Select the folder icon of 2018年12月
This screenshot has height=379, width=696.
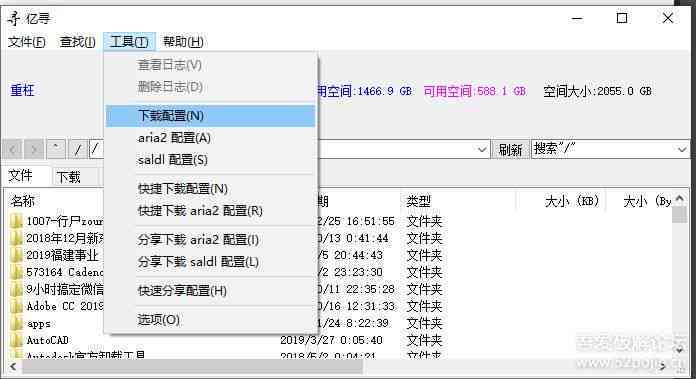tap(16, 238)
